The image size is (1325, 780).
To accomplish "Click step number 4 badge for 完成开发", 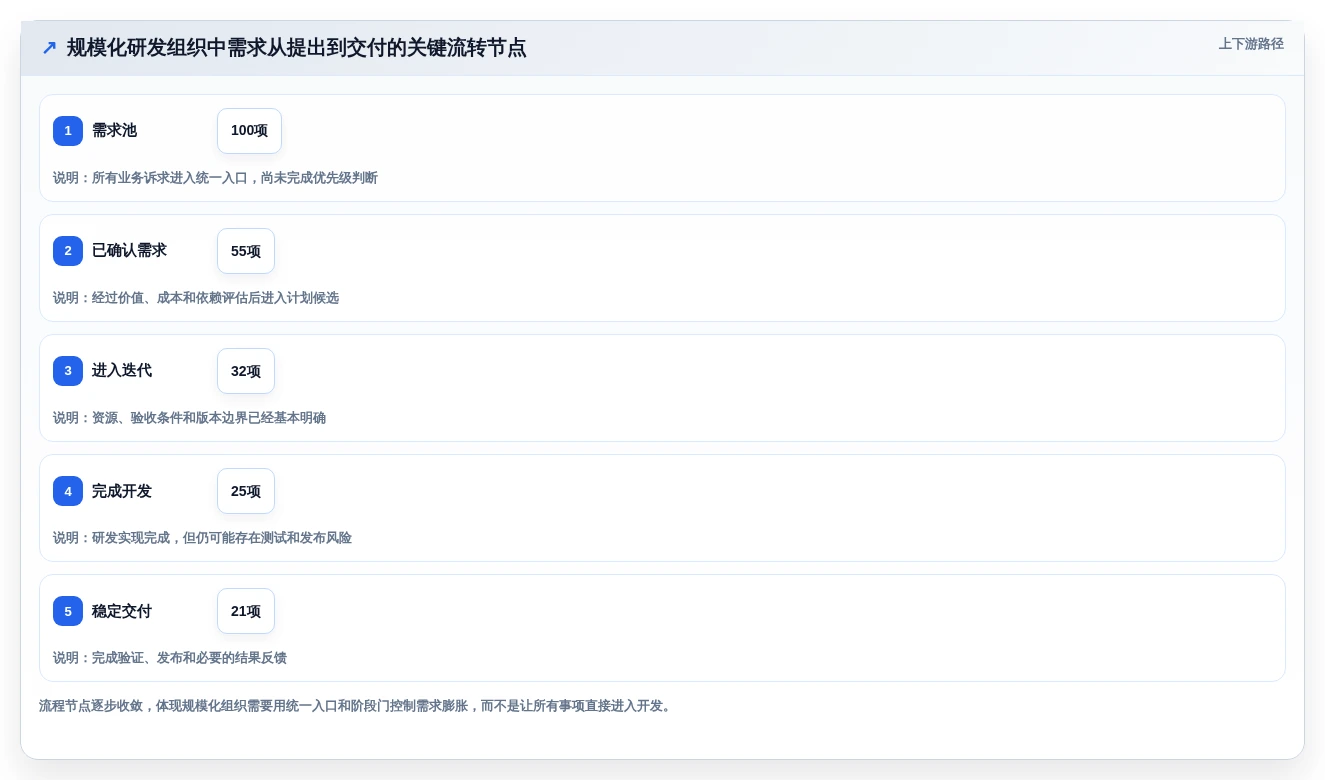I will coord(68,491).
